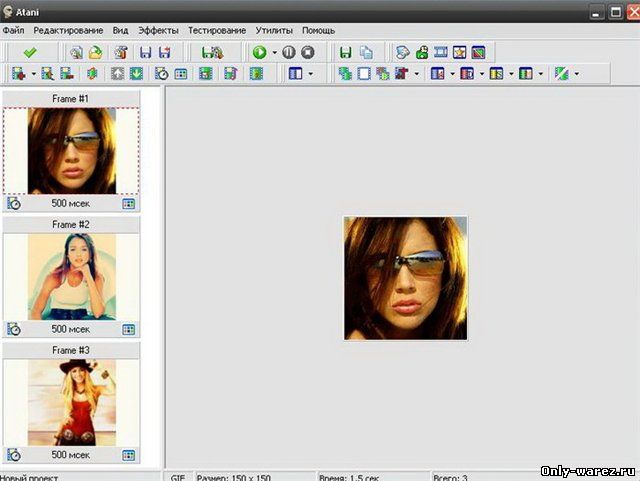Viewport: 640px width, 481px height.
Task: Open the panel layout dropdown arrow
Action: [310, 74]
